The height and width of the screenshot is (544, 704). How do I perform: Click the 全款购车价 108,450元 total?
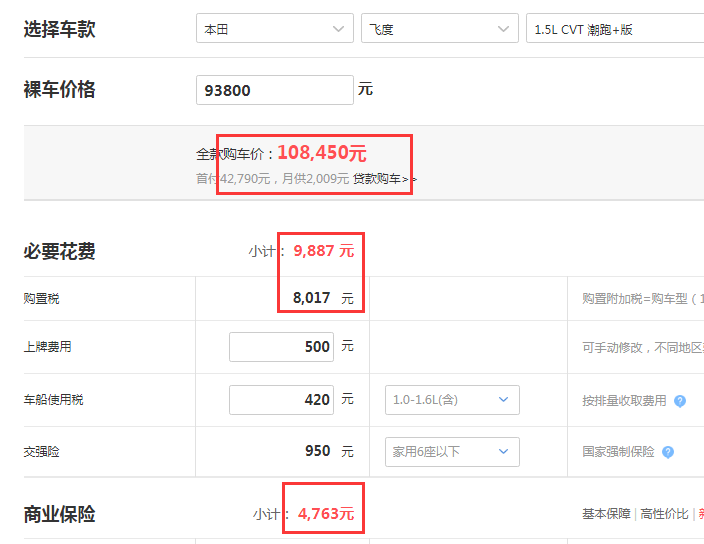tap(322, 153)
